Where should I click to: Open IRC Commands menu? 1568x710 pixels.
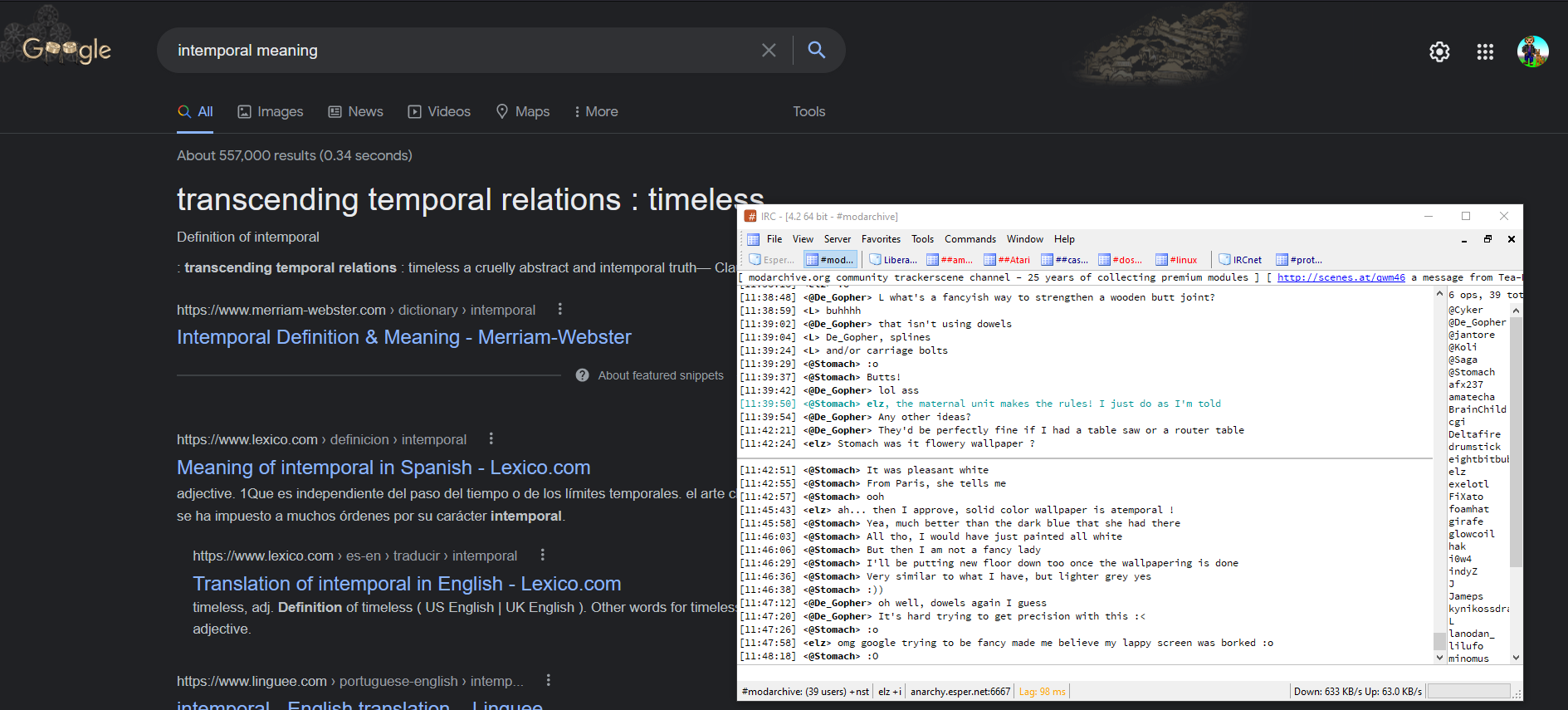970,239
